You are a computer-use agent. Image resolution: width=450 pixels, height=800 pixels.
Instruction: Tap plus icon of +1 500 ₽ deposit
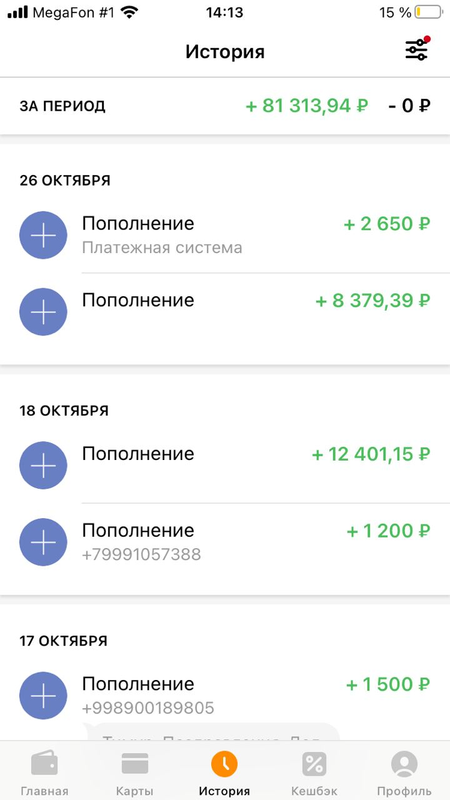click(x=43, y=695)
